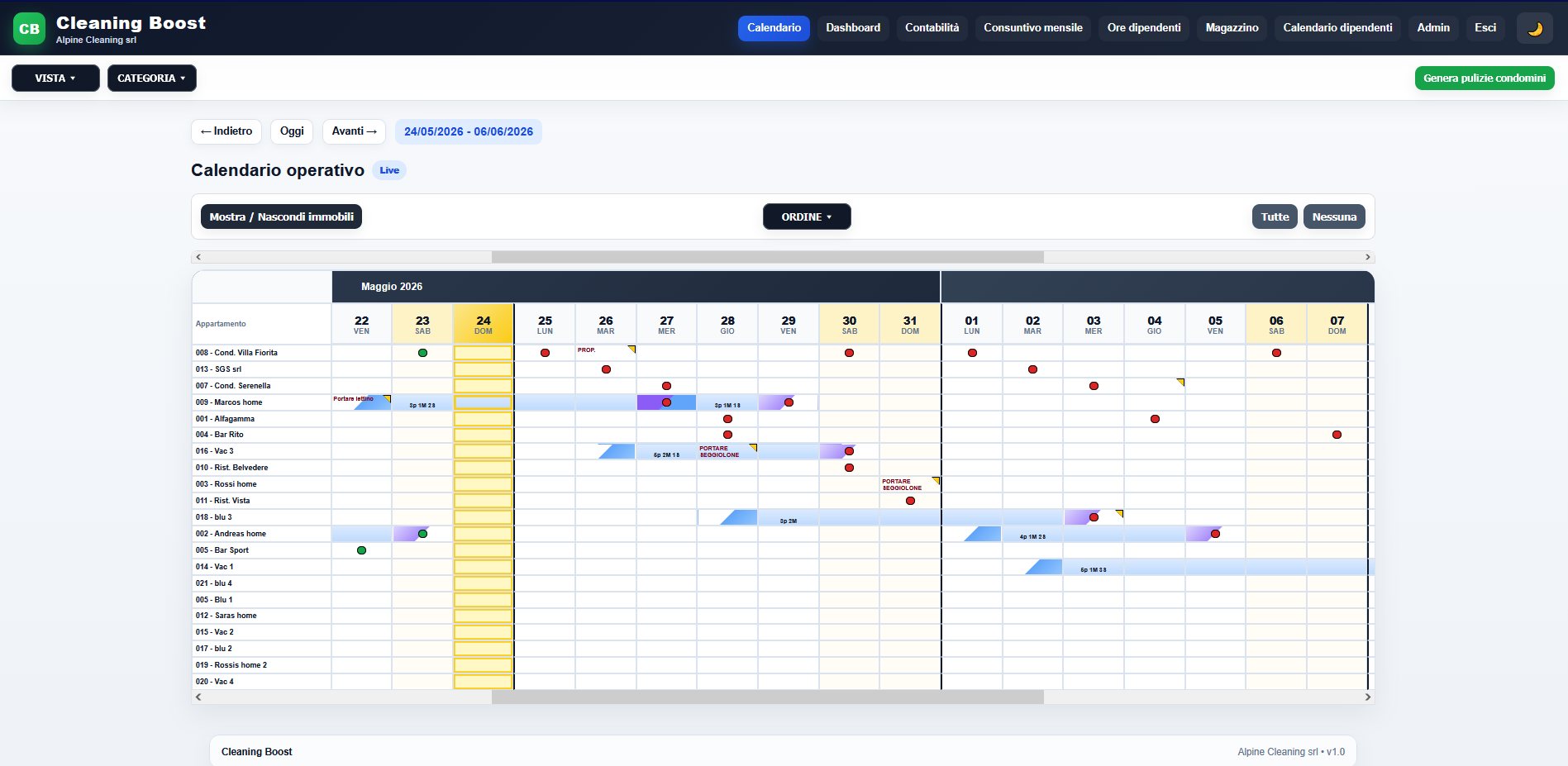This screenshot has height=766, width=1568.
Task: Go forward with Avanti button
Action: (x=354, y=131)
